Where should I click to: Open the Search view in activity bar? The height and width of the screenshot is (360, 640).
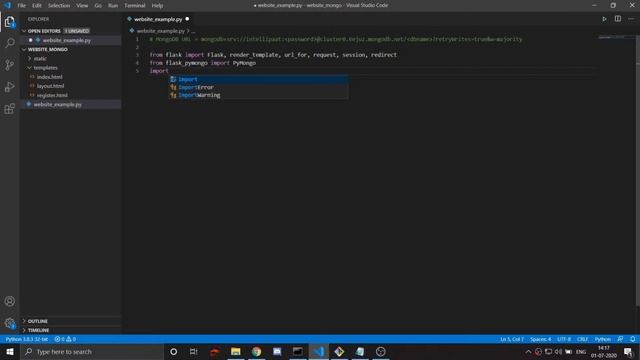tap(9, 43)
